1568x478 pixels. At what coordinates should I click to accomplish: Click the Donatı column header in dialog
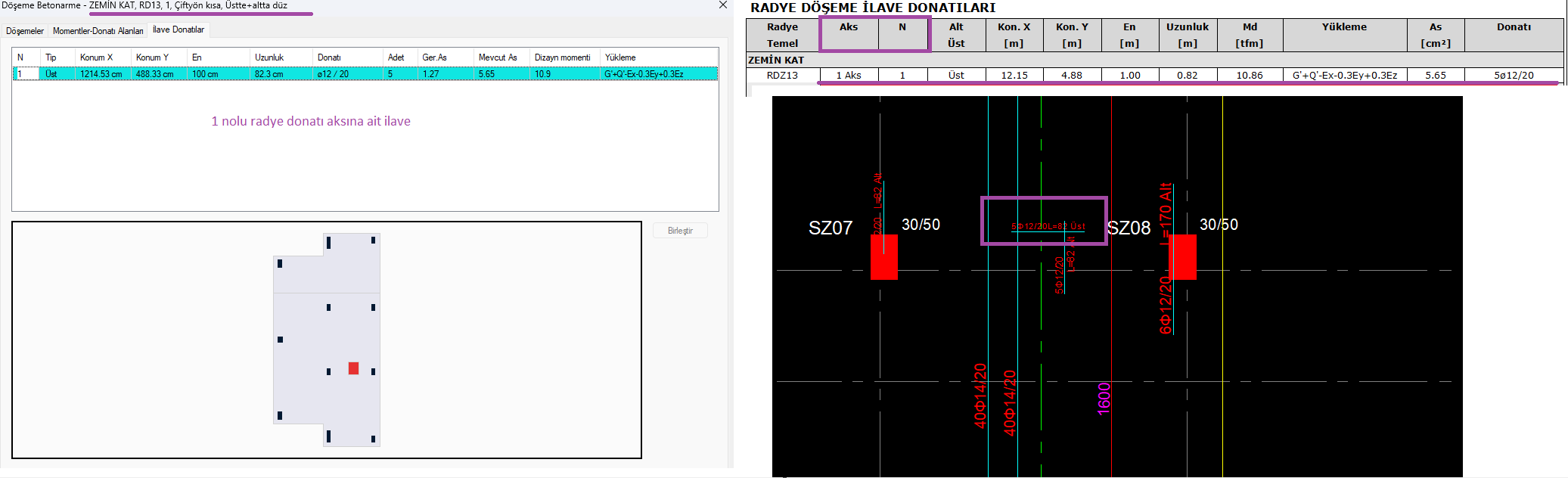click(x=347, y=57)
